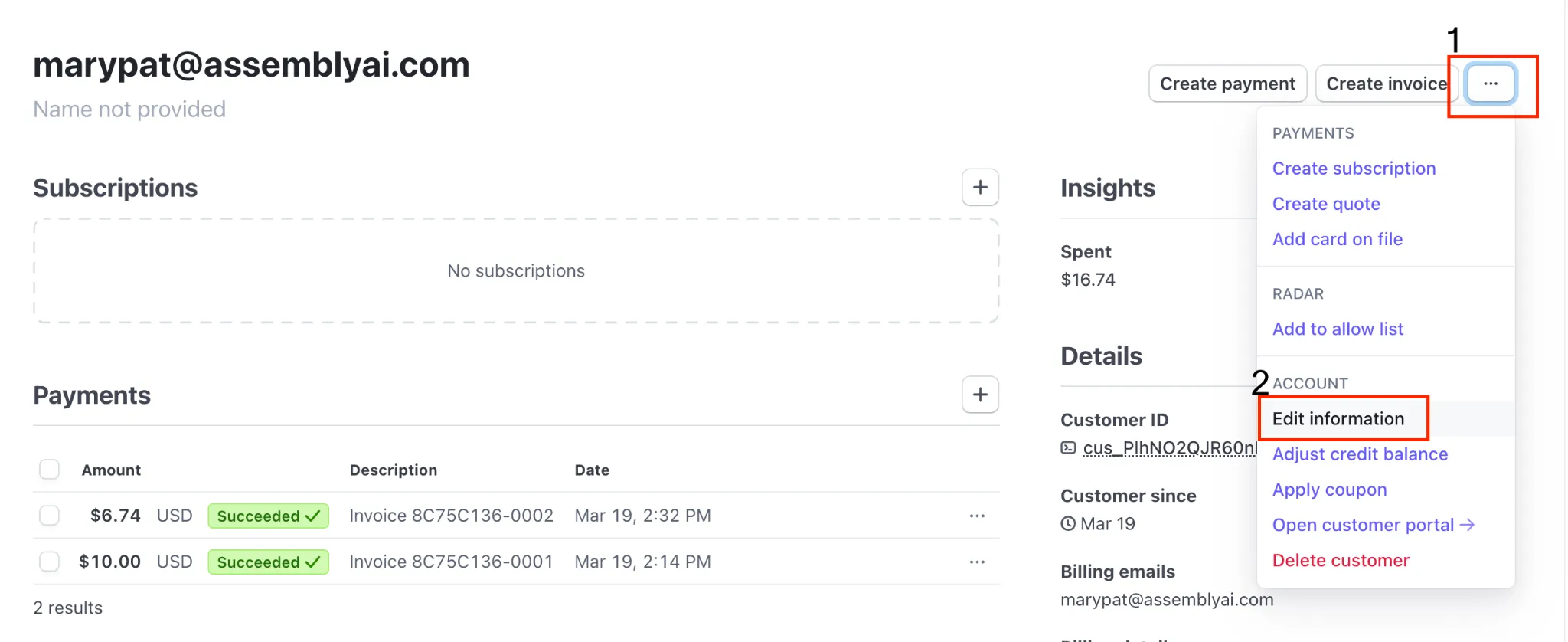
Task: Check the $10.00 payment row checkbox
Action: (50, 562)
